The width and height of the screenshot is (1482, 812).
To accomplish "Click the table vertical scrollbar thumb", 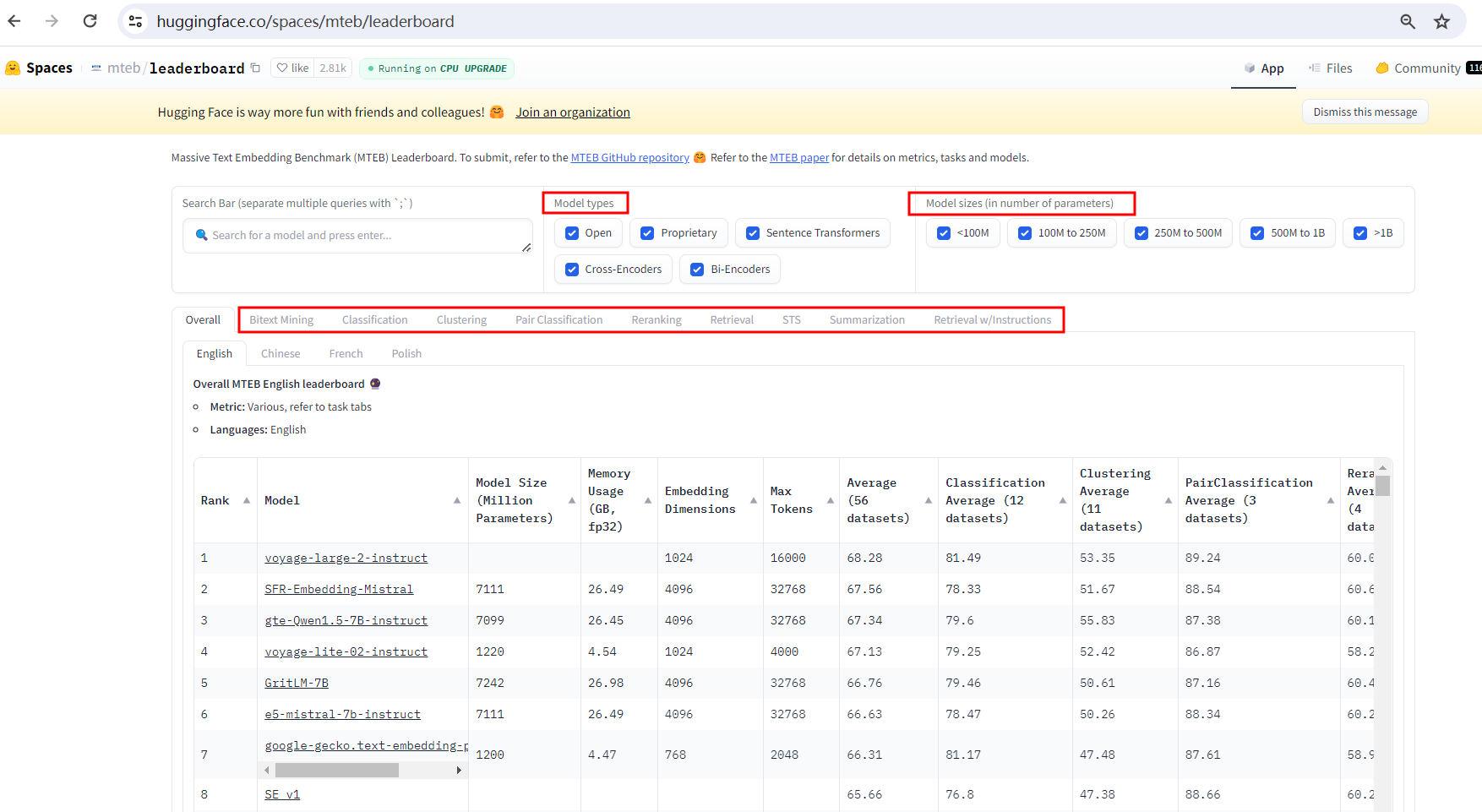I will coord(1383,486).
